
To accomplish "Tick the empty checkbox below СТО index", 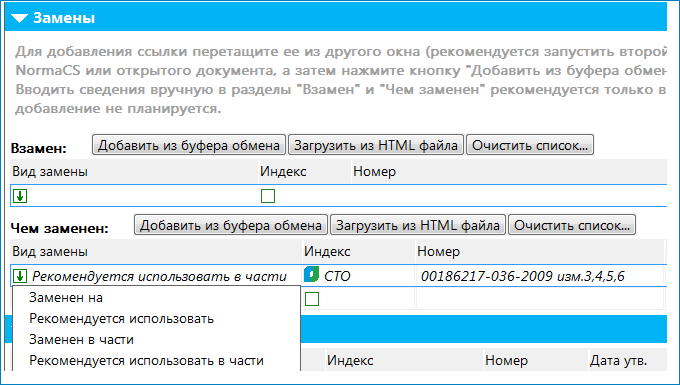I will [x=312, y=299].
